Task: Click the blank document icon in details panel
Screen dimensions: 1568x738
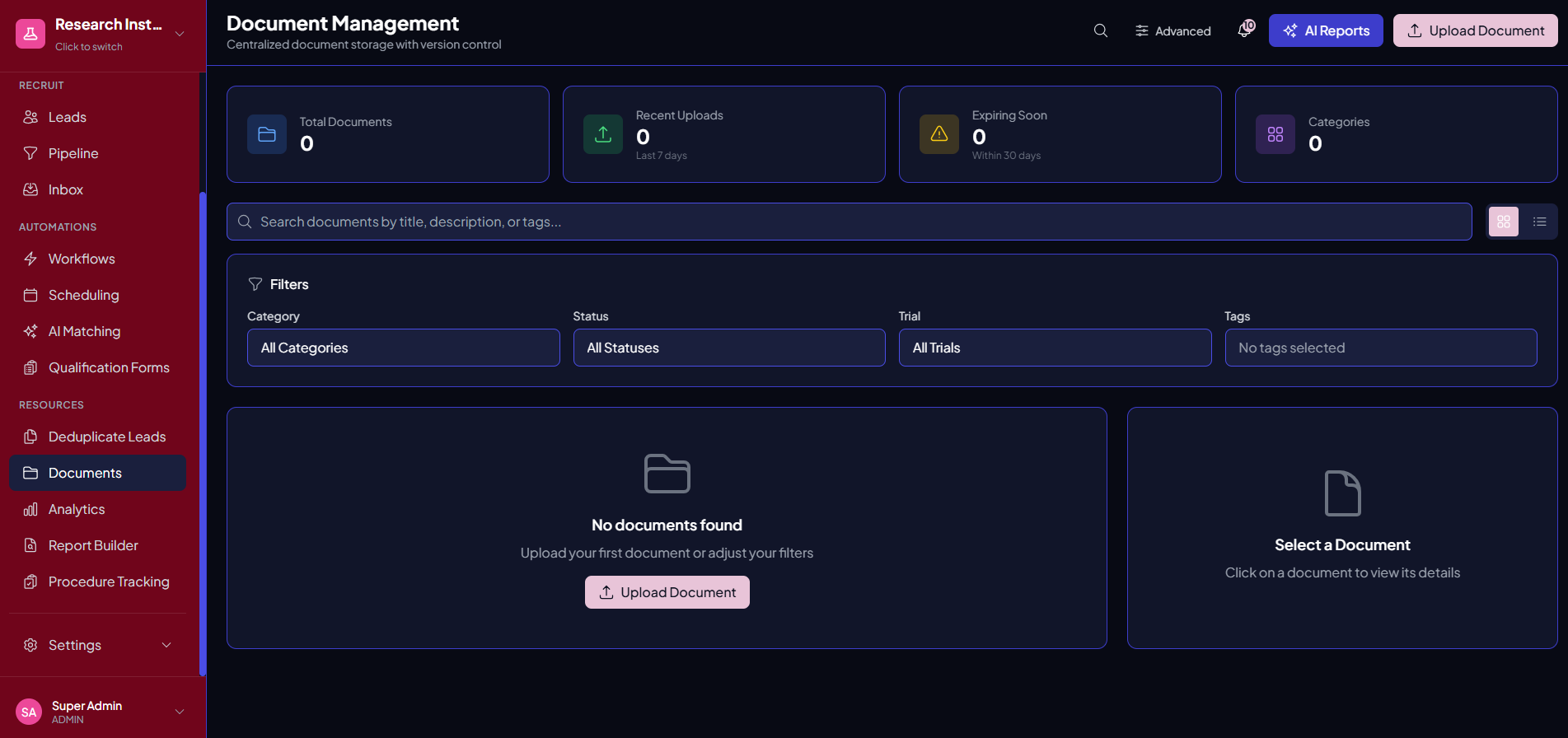Action: pyautogui.click(x=1342, y=493)
